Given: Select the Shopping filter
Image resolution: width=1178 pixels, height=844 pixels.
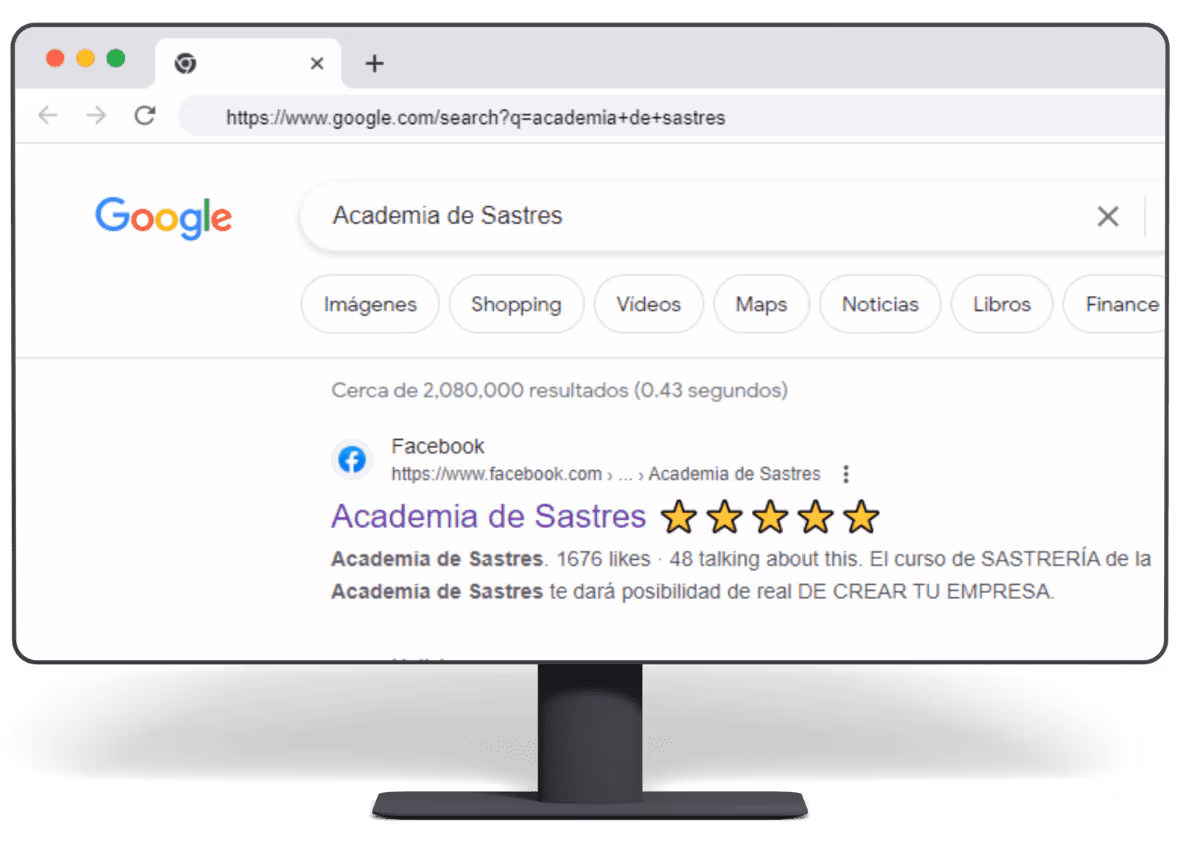Looking at the screenshot, I should click(x=516, y=304).
